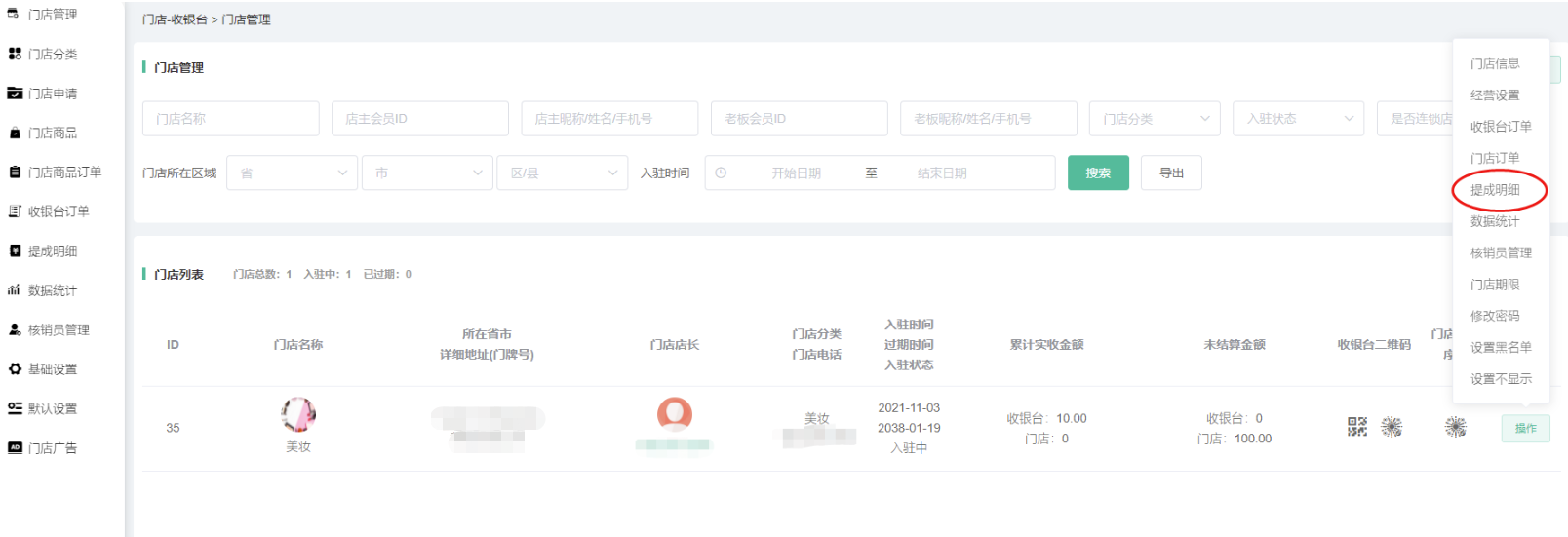The image size is (1568, 537).
Task: Open the 入驻状态 dropdown
Action: [x=1297, y=119]
